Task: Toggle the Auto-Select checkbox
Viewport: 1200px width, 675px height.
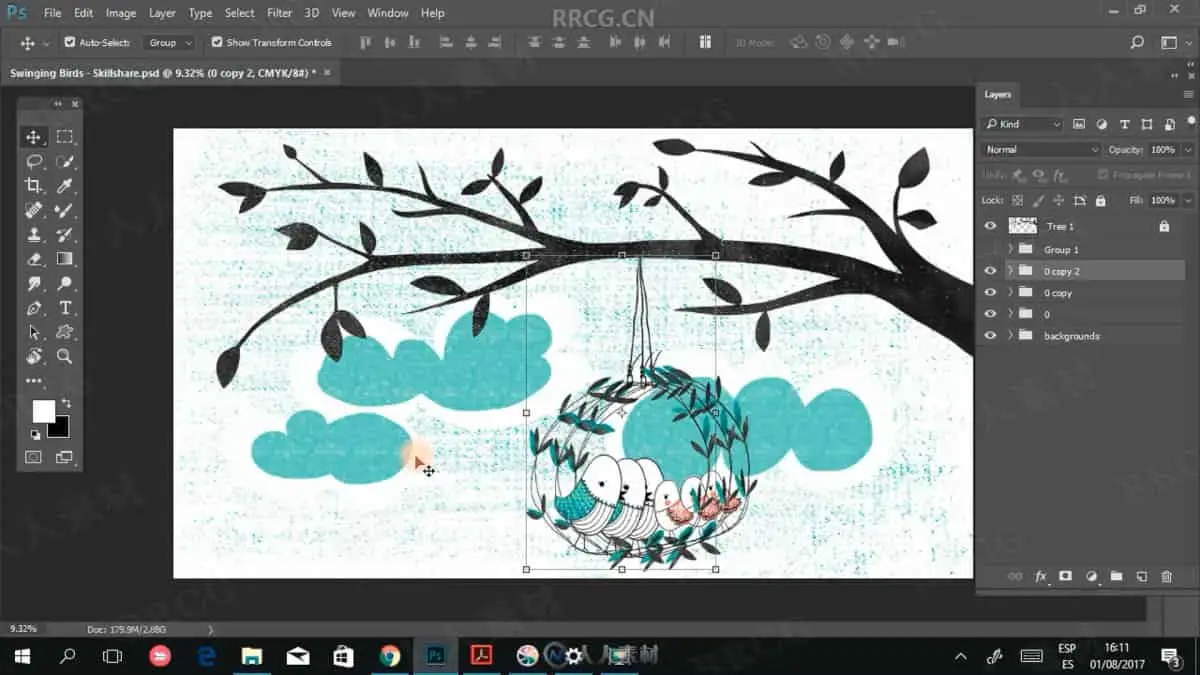Action: click(70, 43)
